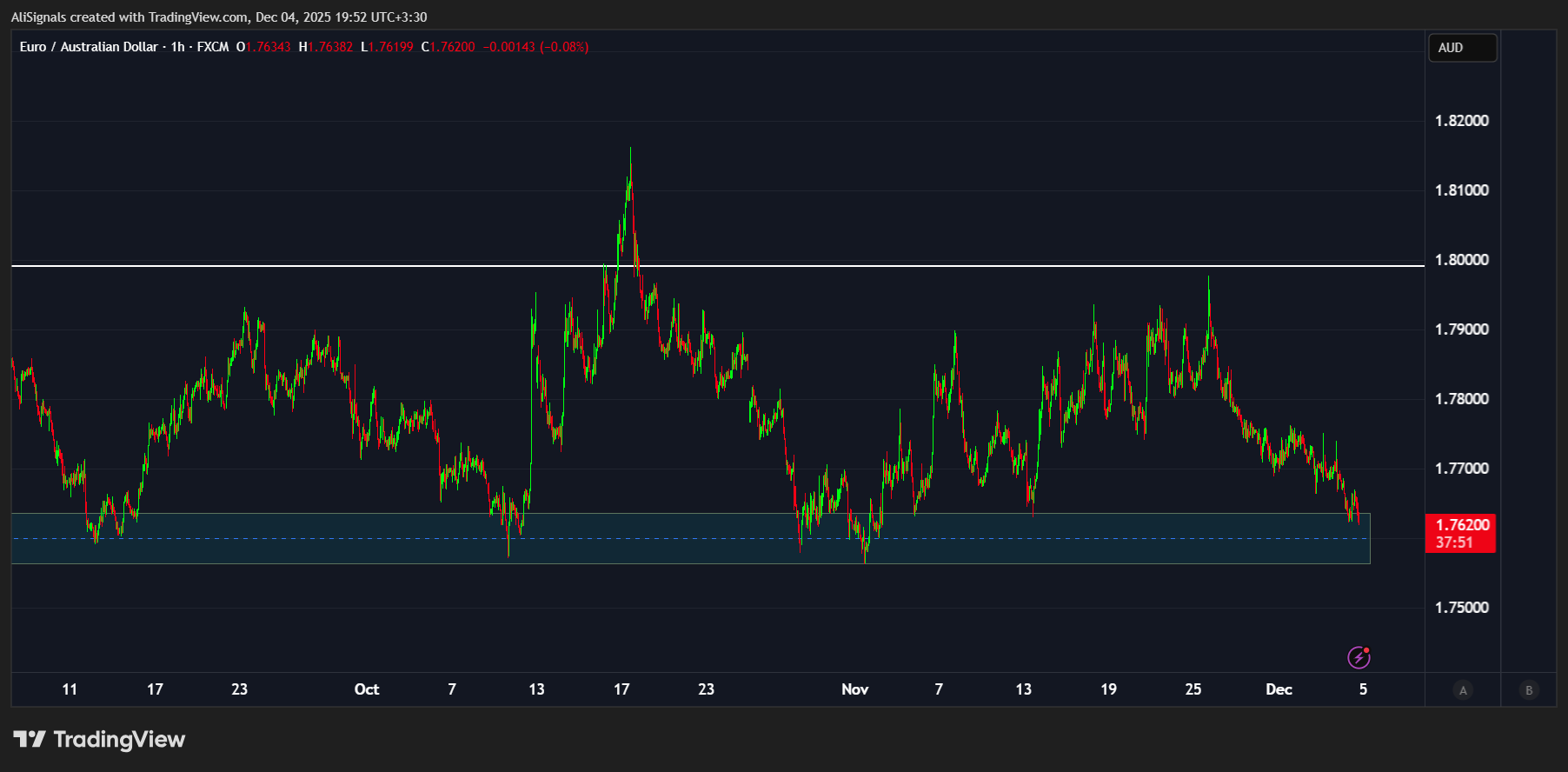
Task: Click the 1.75000 price axis label
Action: (x=1462, y=608)
